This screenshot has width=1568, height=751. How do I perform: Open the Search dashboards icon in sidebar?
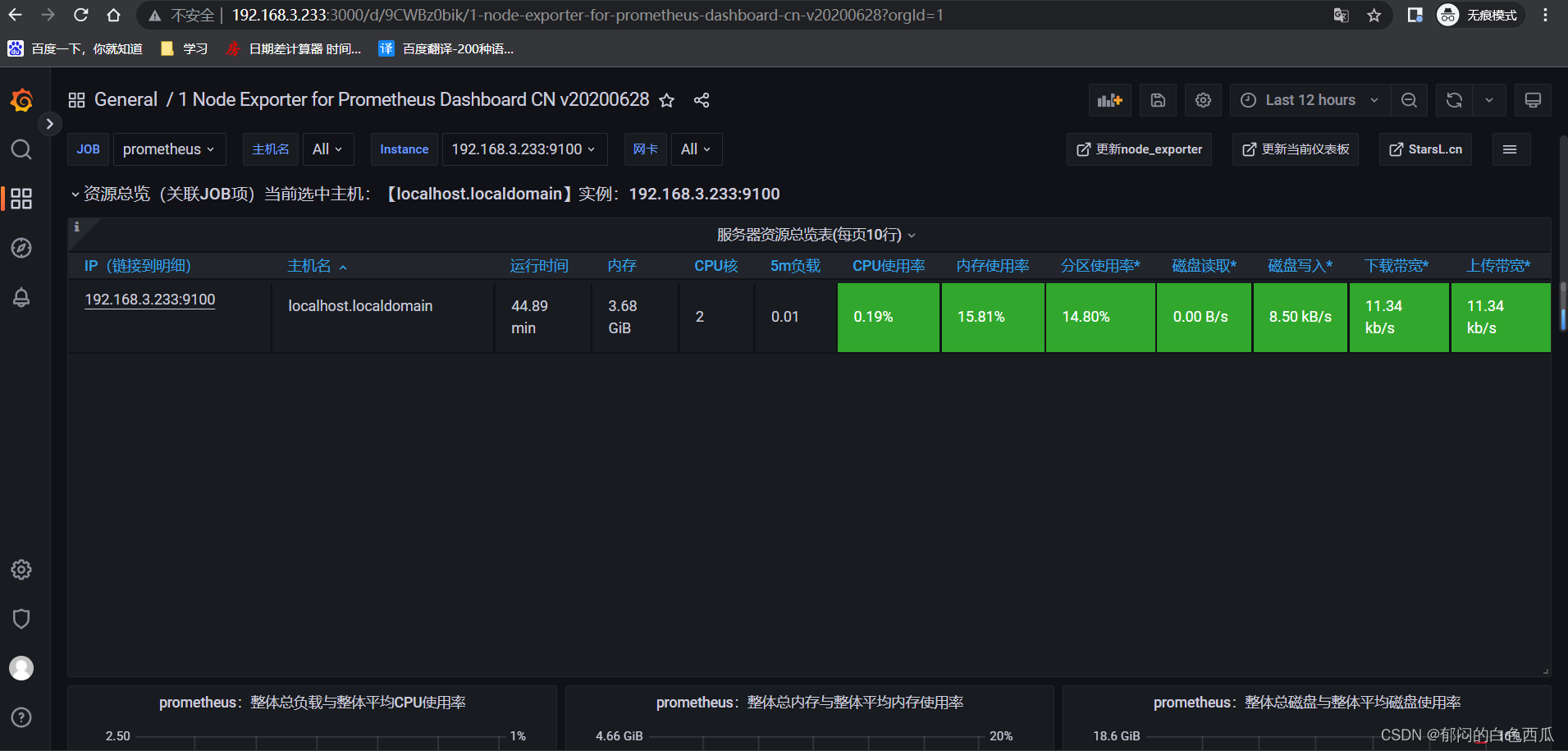pyautogui.click(x=21, y=149)
